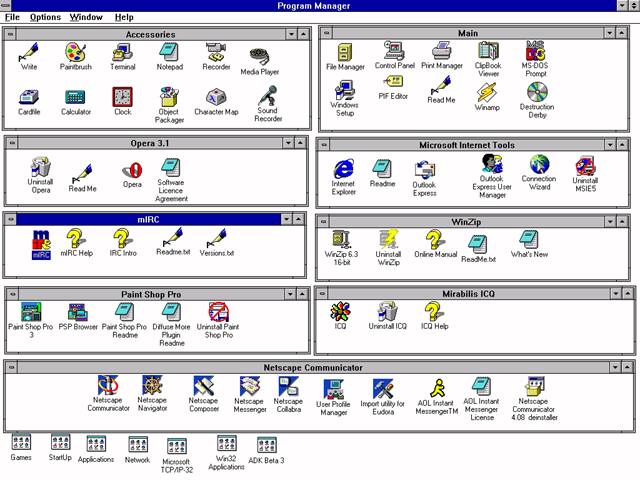Select WinZip 6.3 16-bit icon

coord(341,239)
